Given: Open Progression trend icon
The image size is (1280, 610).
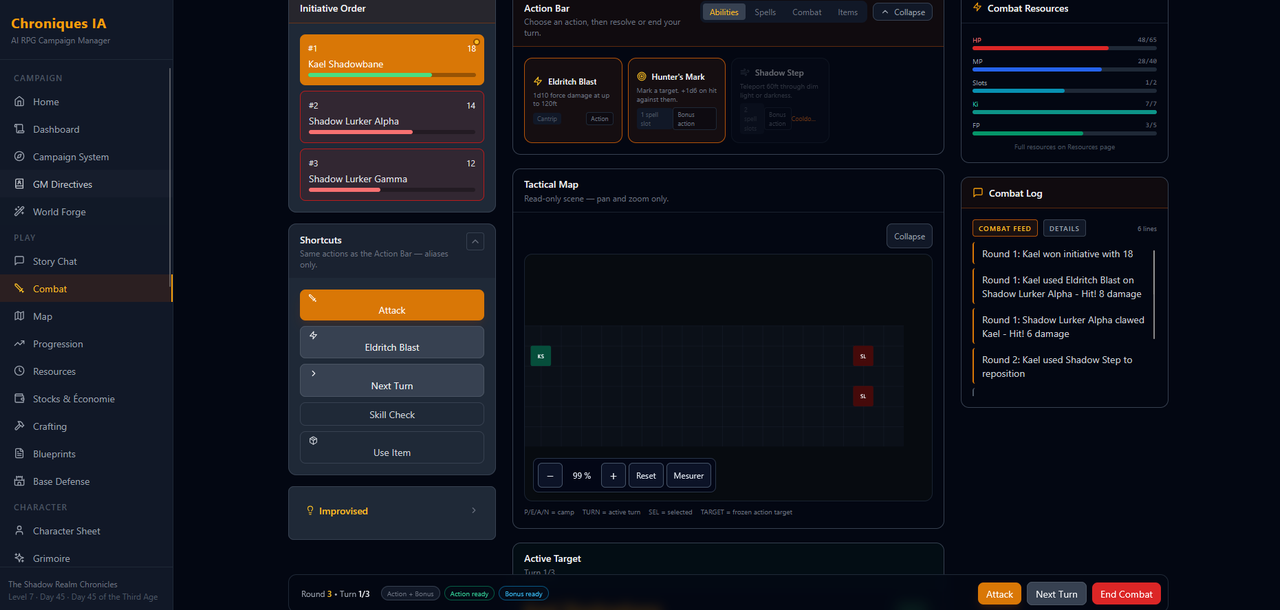Looking at the screenshot, I should pos(20,344).
